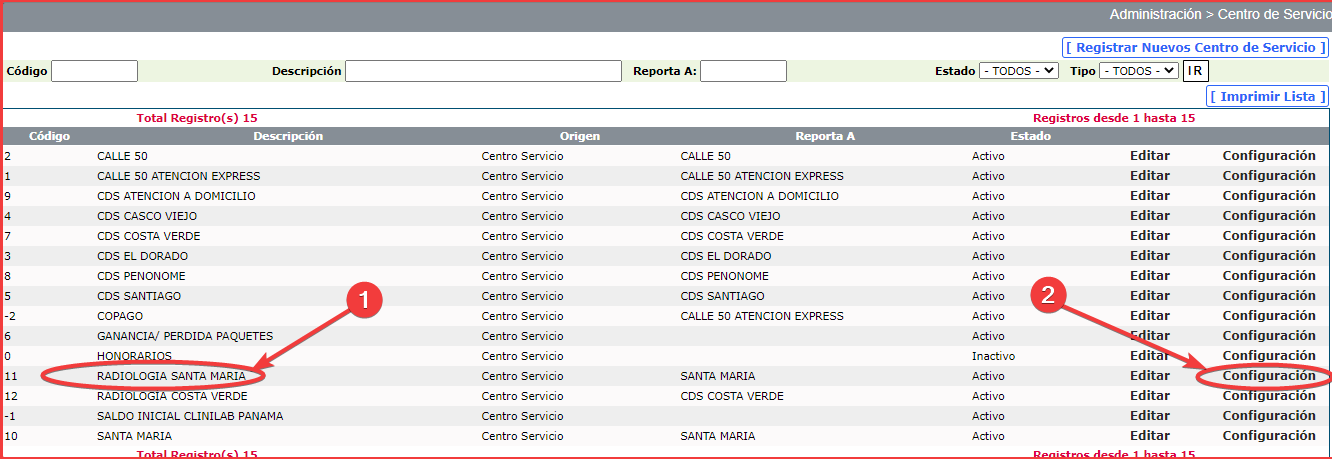Edit the RADIOLOGIA COSTA VERDE row

(1150, 396)
